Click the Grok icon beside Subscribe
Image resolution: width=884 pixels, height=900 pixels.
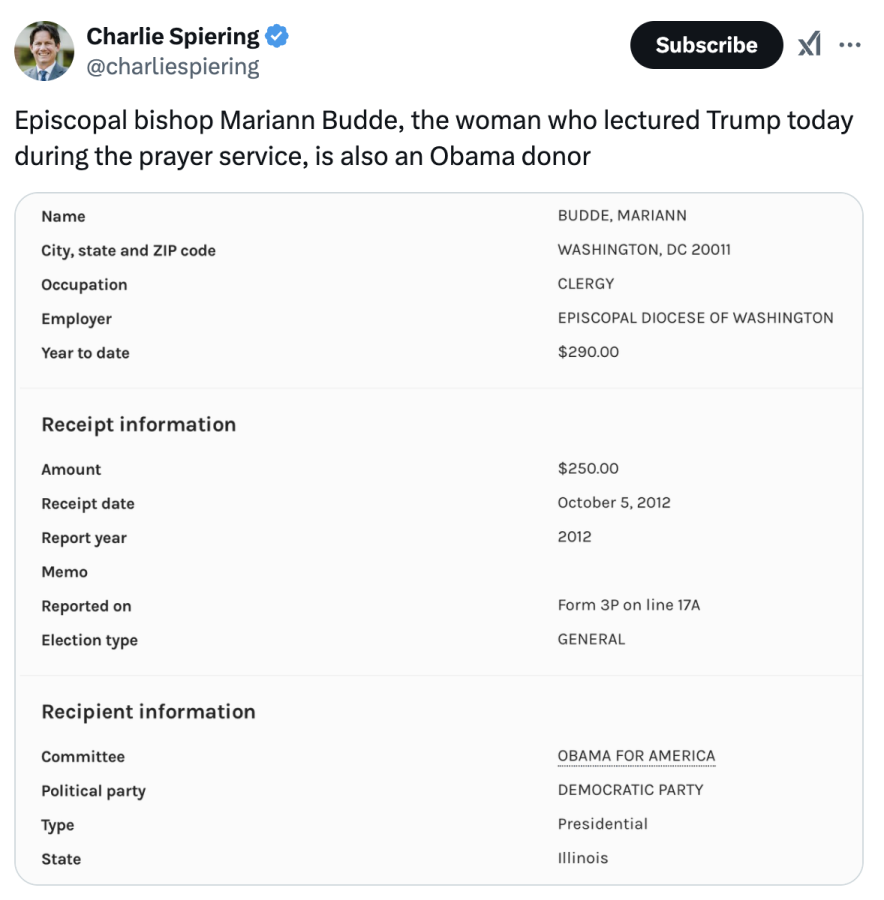pos(809,45)
